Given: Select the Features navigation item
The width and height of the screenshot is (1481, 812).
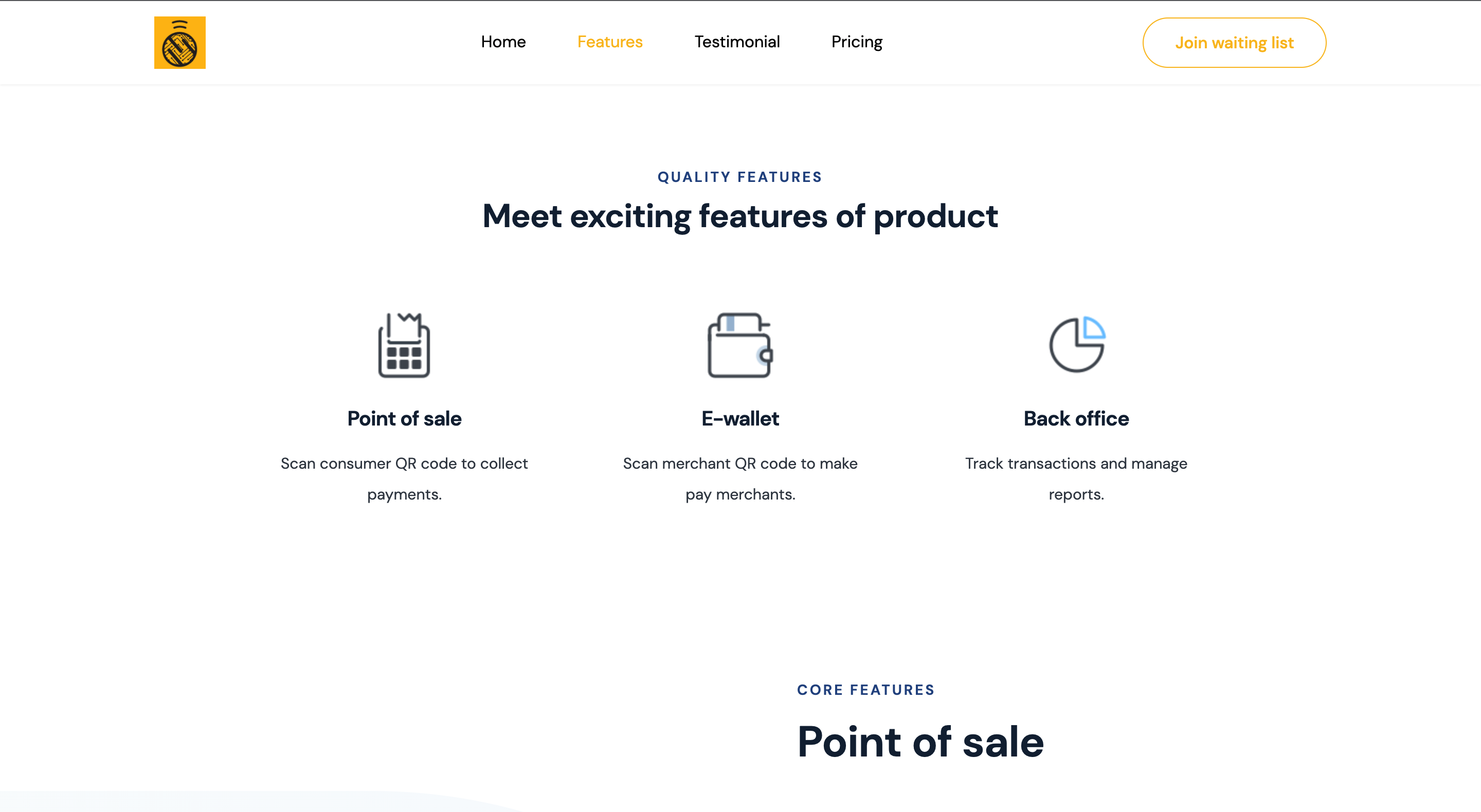Looking at the screenshot, I should pyautogui.click(x=609, y=42).
